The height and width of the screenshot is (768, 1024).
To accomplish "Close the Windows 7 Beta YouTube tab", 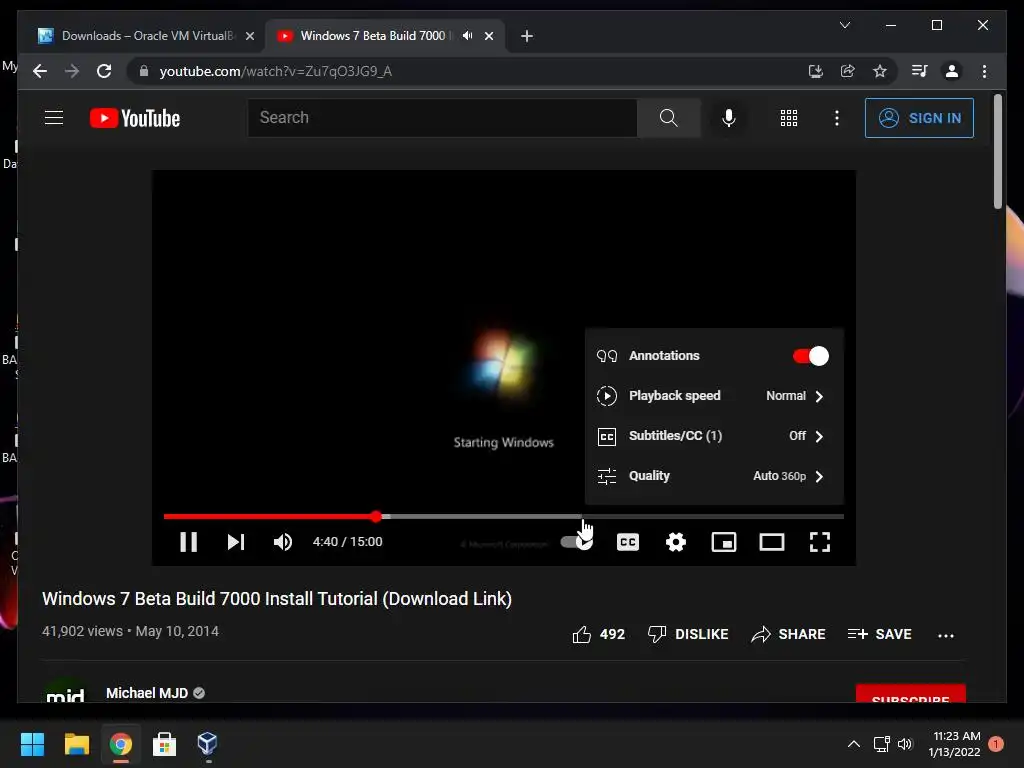I will [488, 37].
